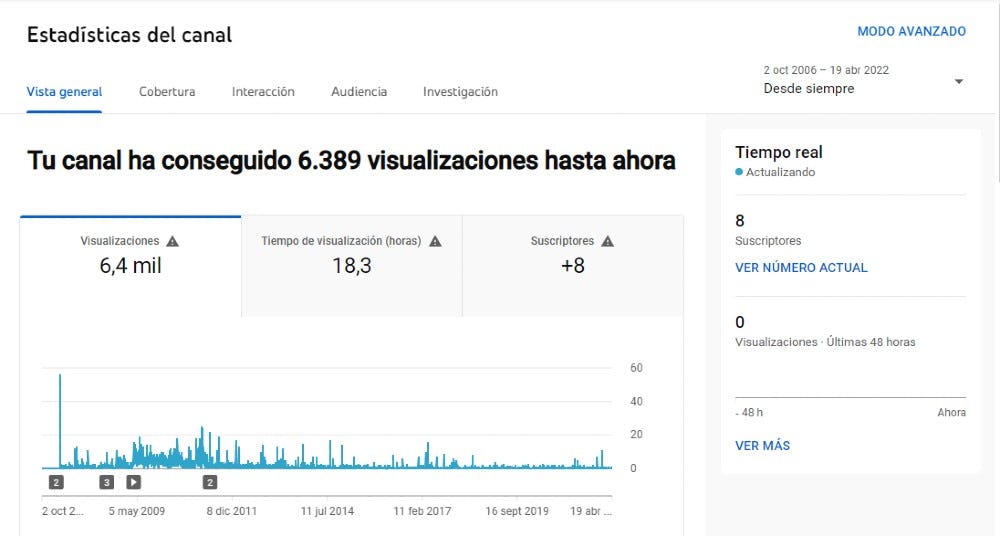This screenshot has height=536, width=1000.
Task: Open the Investigación tab
Action: (460, 92)
